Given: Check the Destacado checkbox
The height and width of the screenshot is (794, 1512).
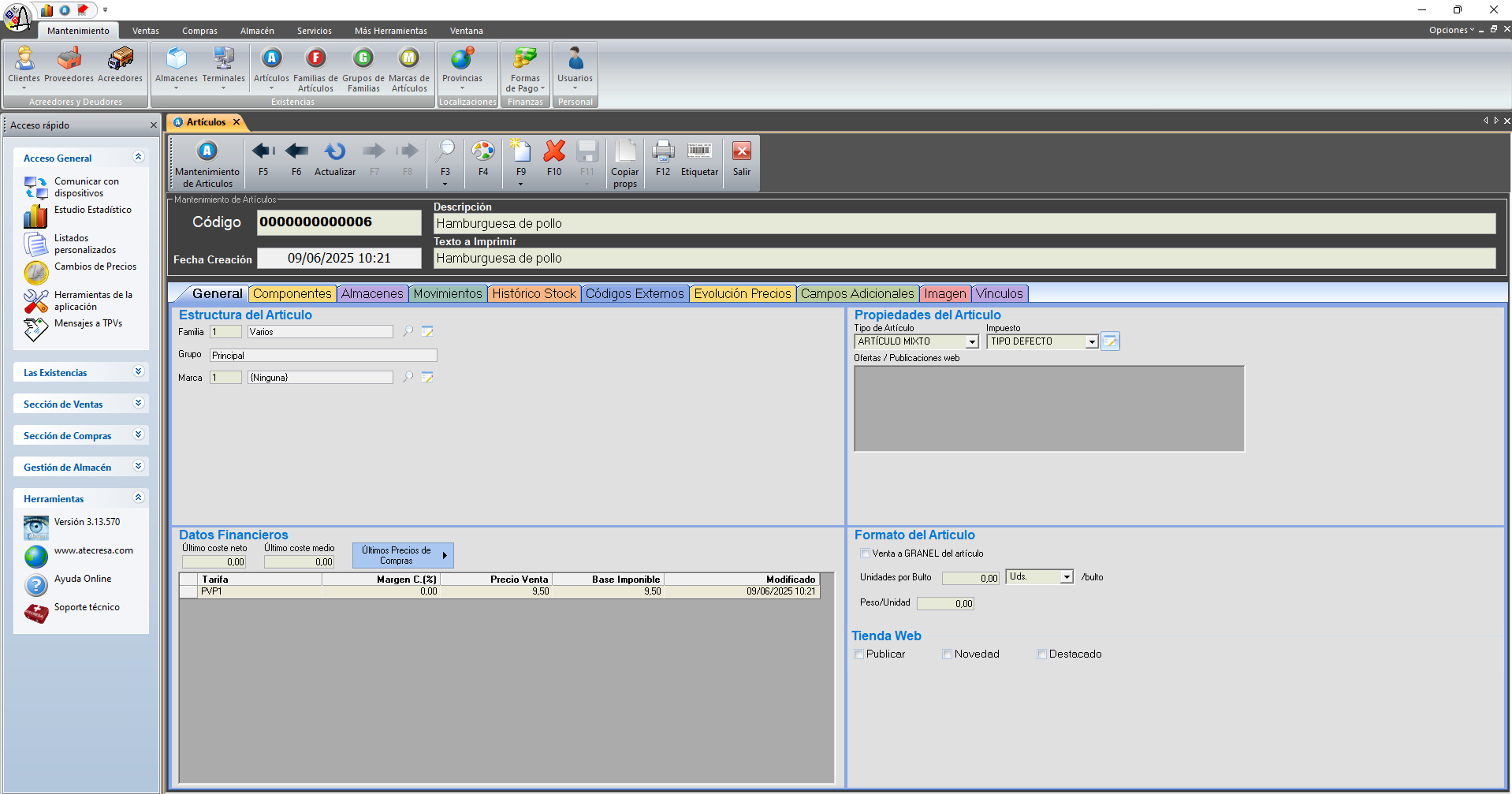Looking at the screenshot, I should [x=1042, y=654].
